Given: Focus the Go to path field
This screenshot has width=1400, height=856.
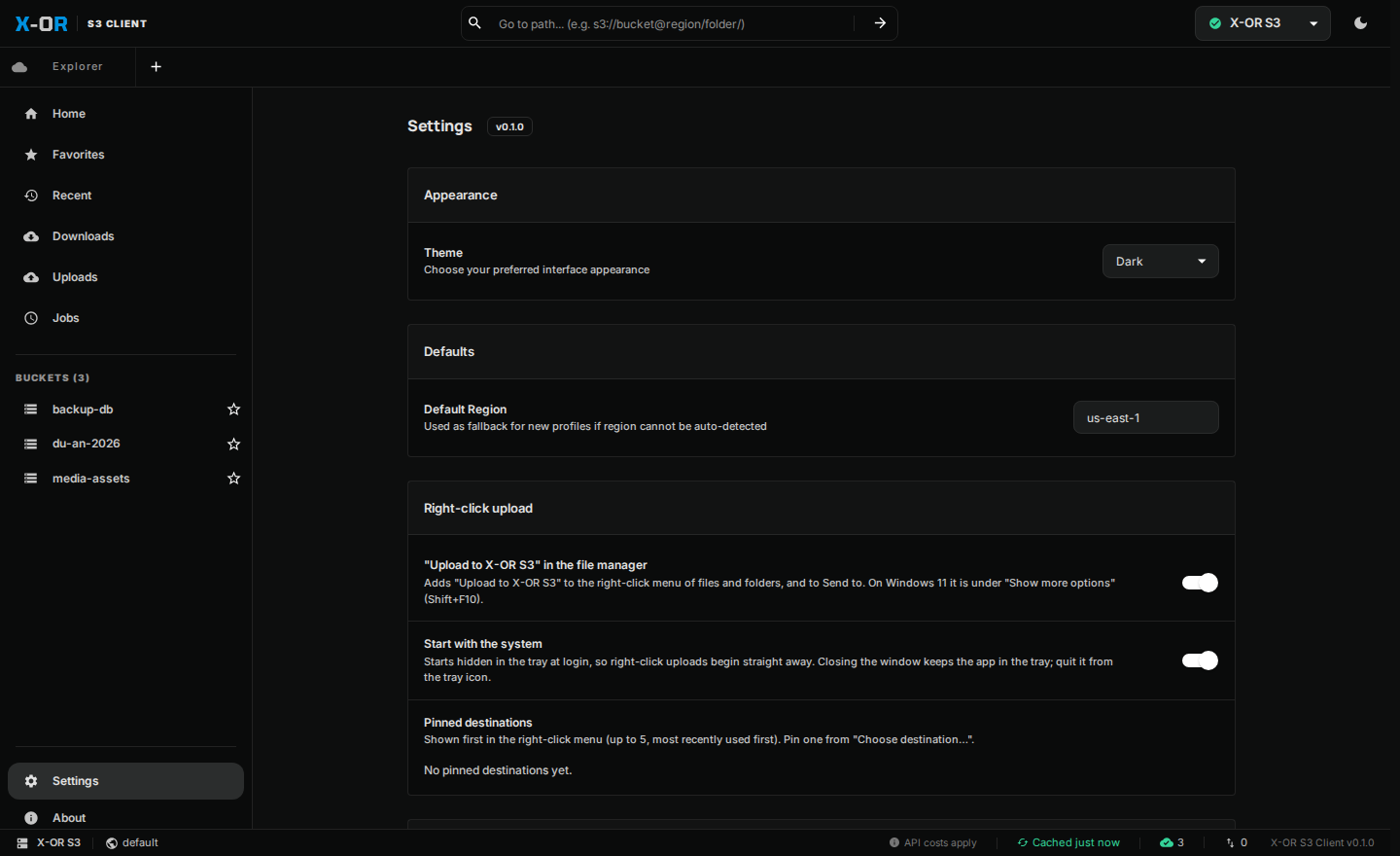Looking at the screenshot, I should point(671,23).
